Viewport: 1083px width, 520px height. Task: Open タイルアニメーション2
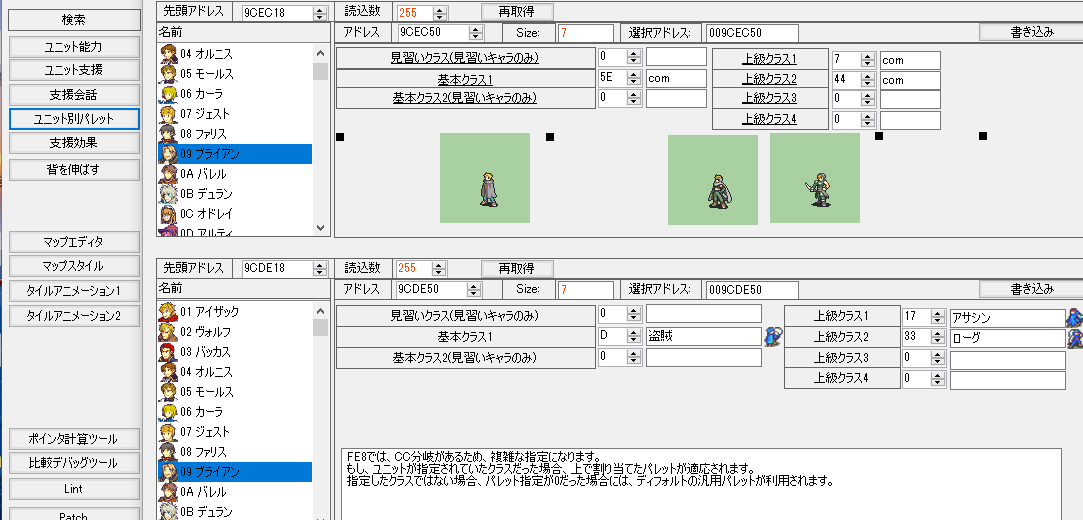point(73,316)
